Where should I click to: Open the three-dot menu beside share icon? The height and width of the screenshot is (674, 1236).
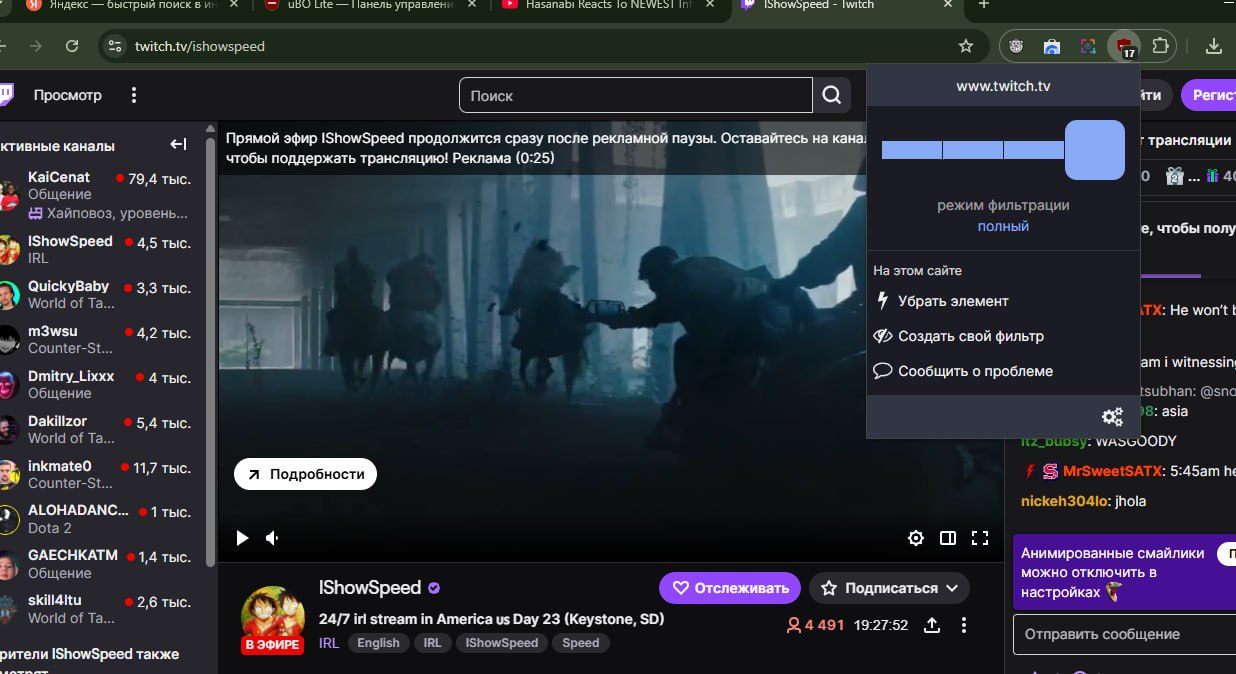click(964, 625)
